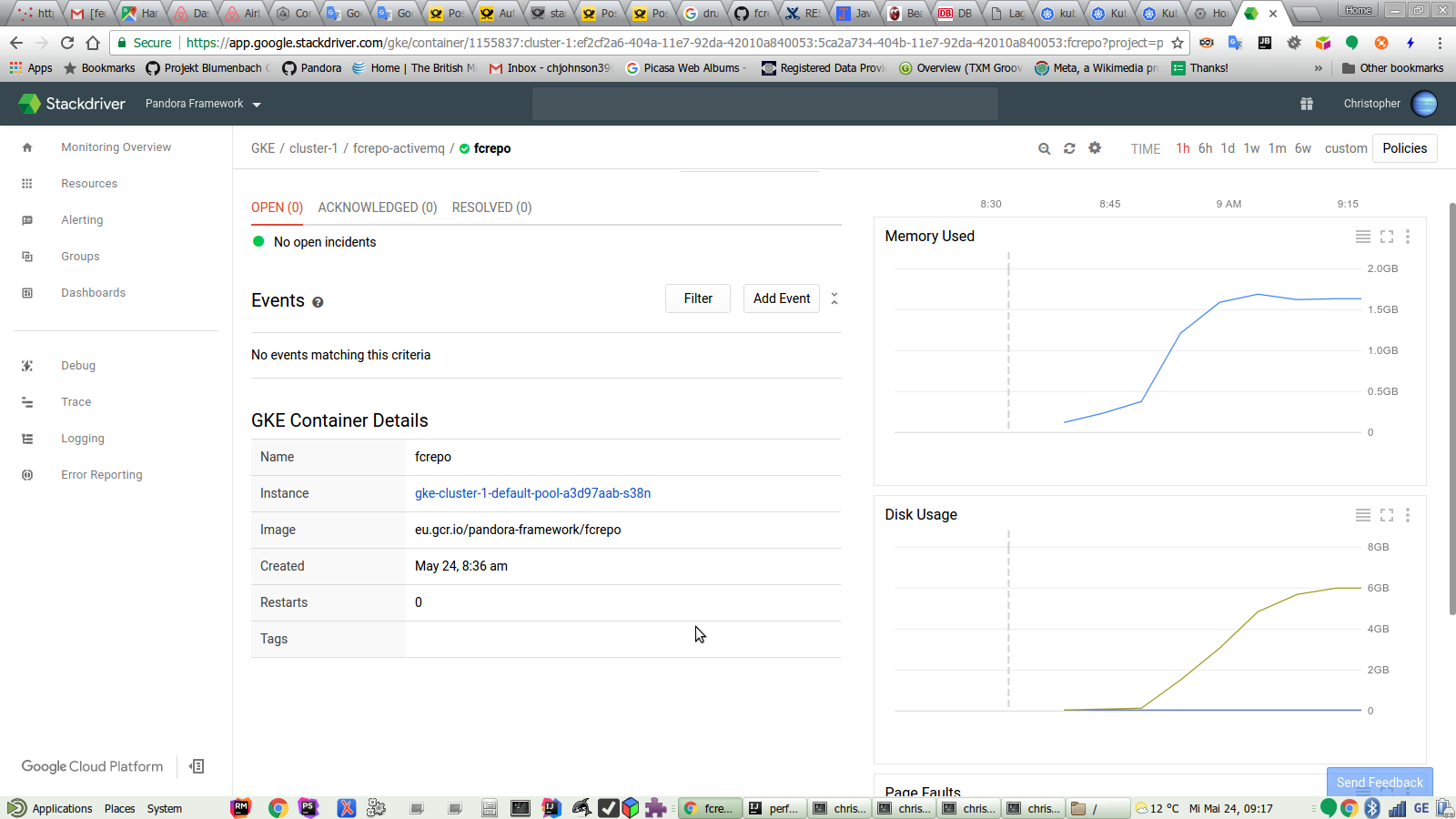The image size is (1456, 819).
Task: Click the Stackdriver logo icon
Action: pyautogui.click(x=29, y=104)
